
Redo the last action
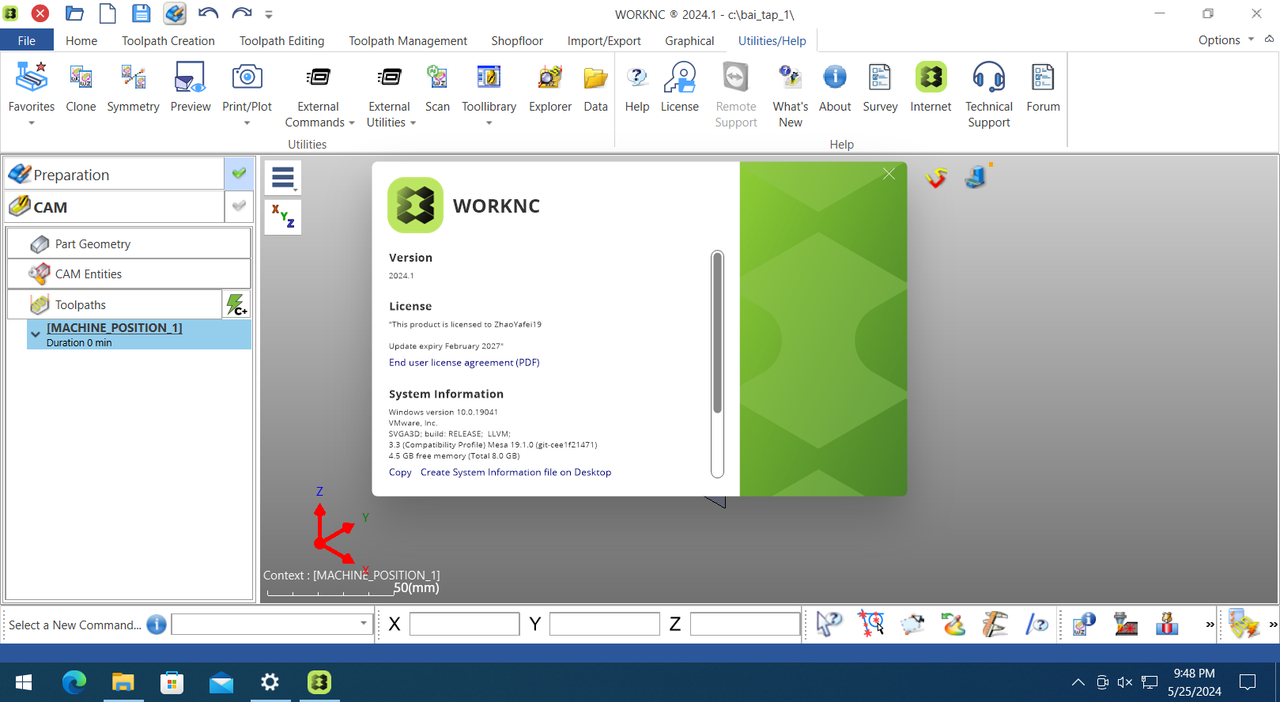[x=241, y=14]
